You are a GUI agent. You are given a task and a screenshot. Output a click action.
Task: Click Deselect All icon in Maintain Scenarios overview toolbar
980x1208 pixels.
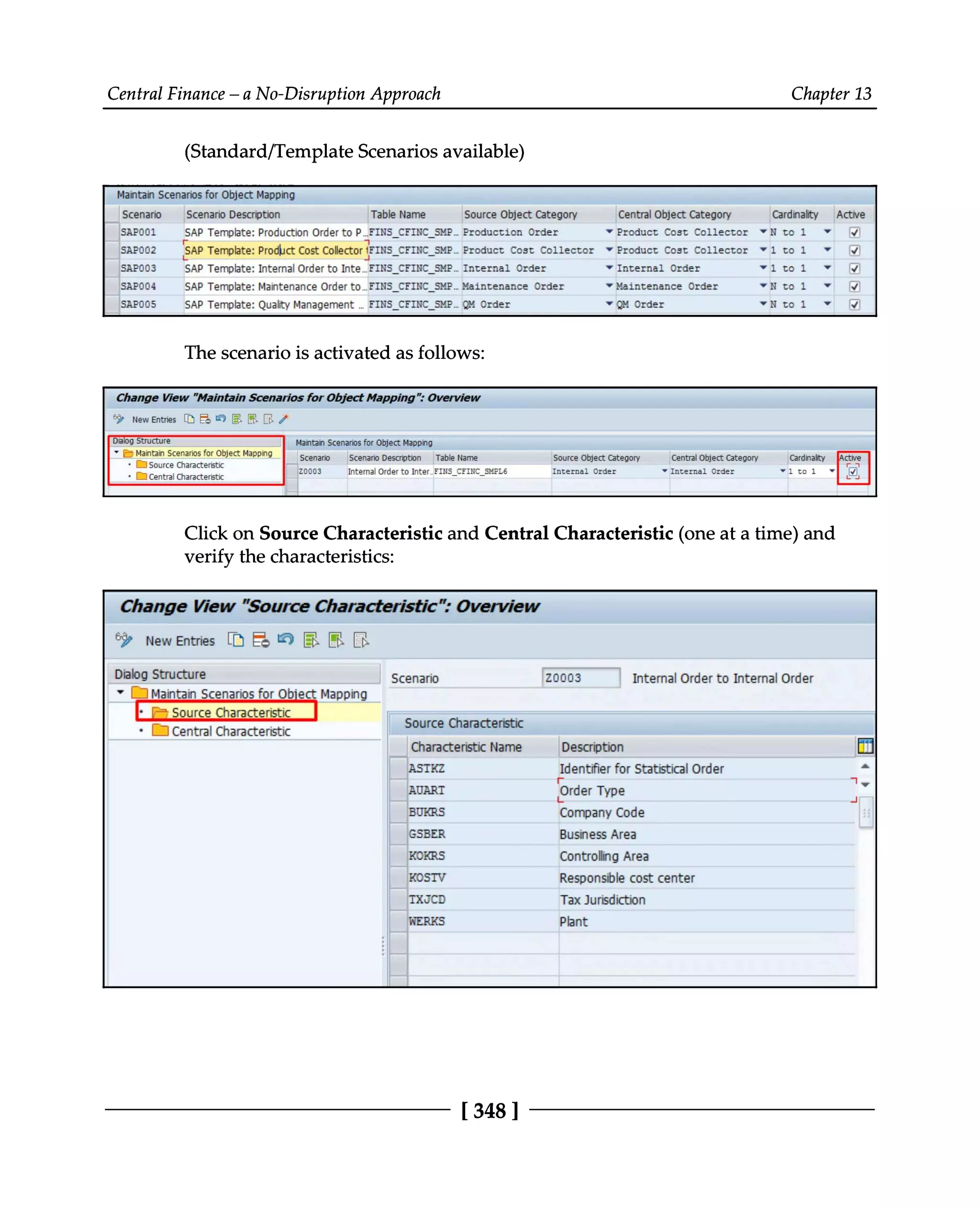[x=268, y=419]
